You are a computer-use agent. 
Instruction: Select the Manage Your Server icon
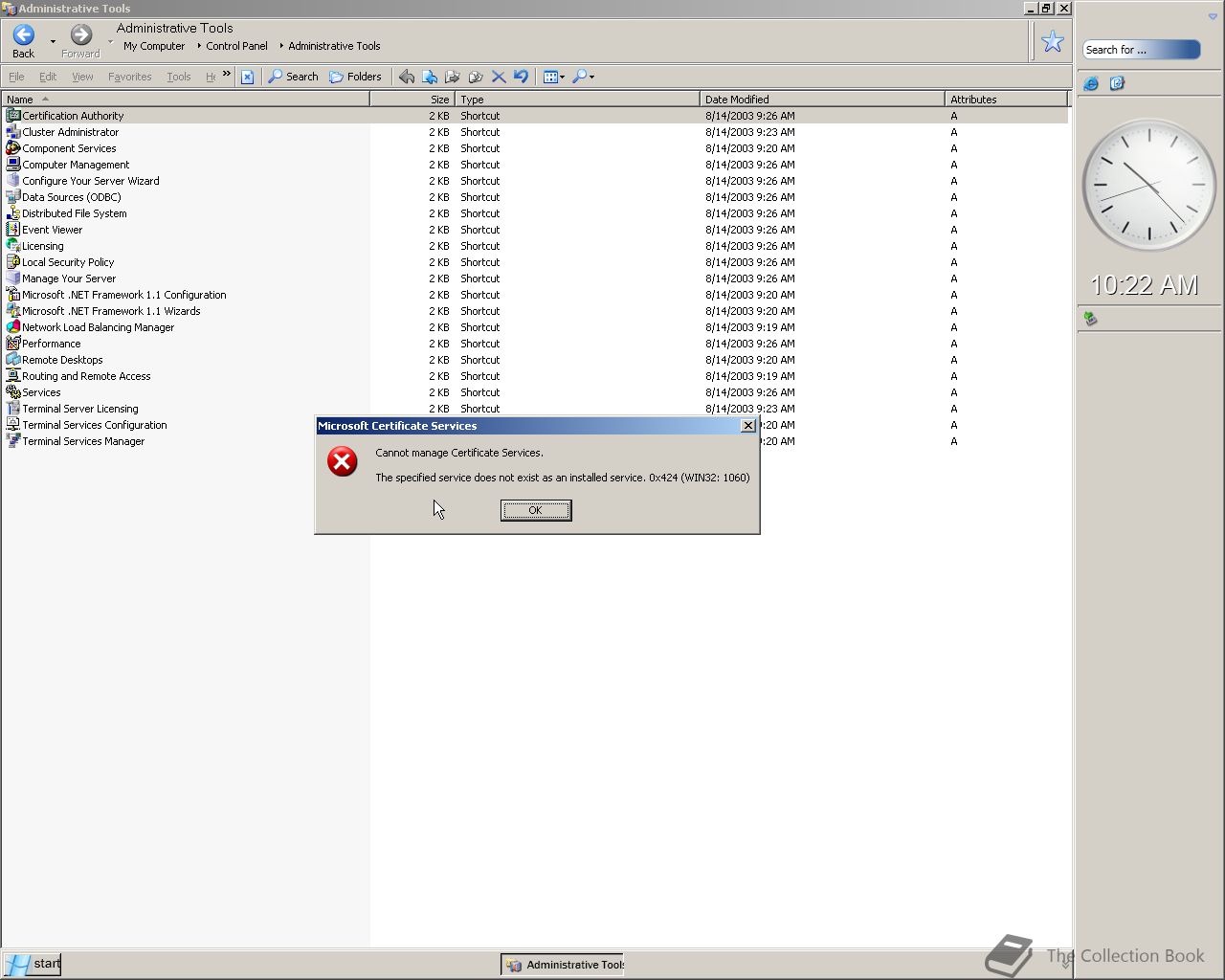13,278
